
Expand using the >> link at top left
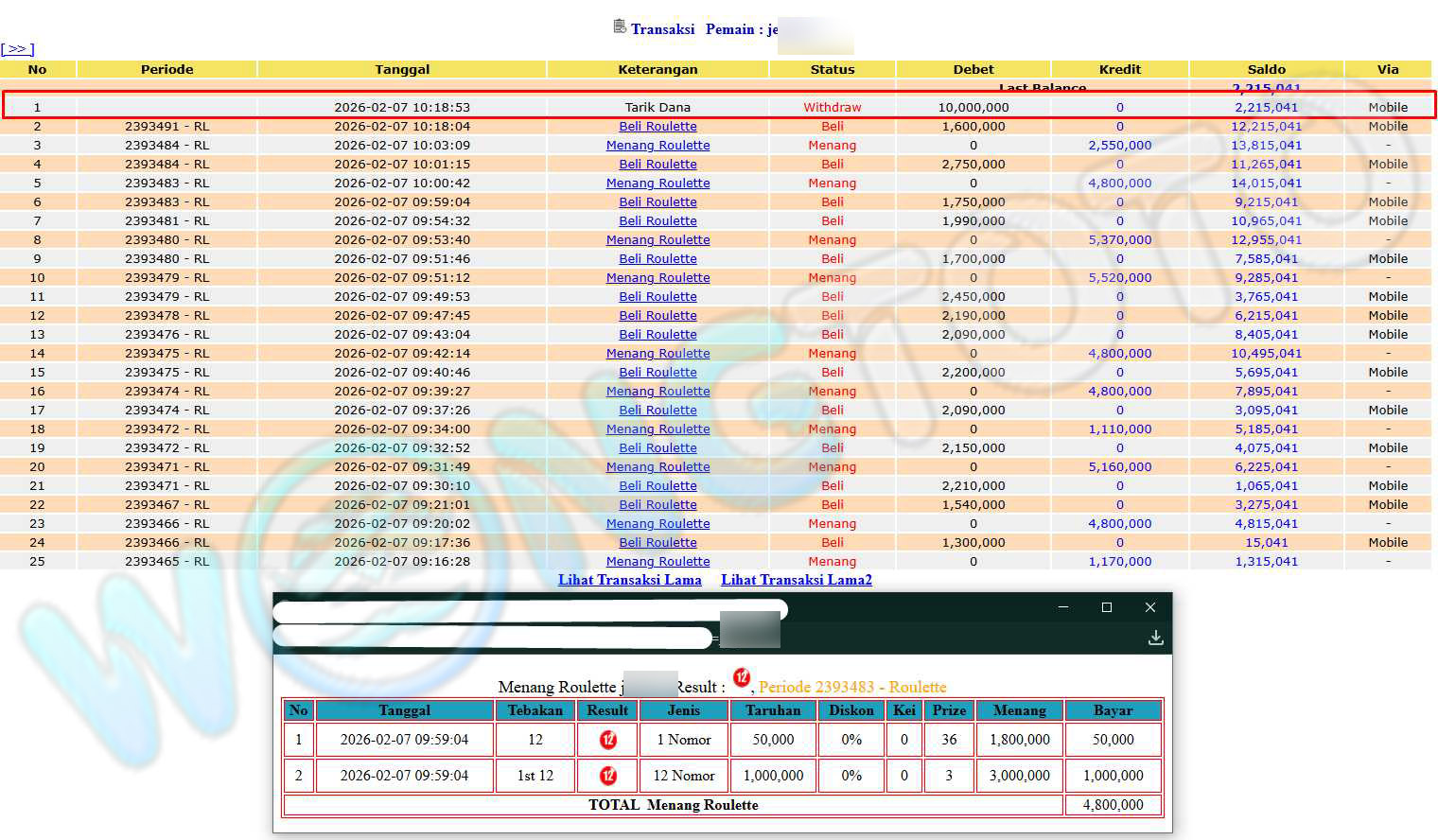(17, 49)
